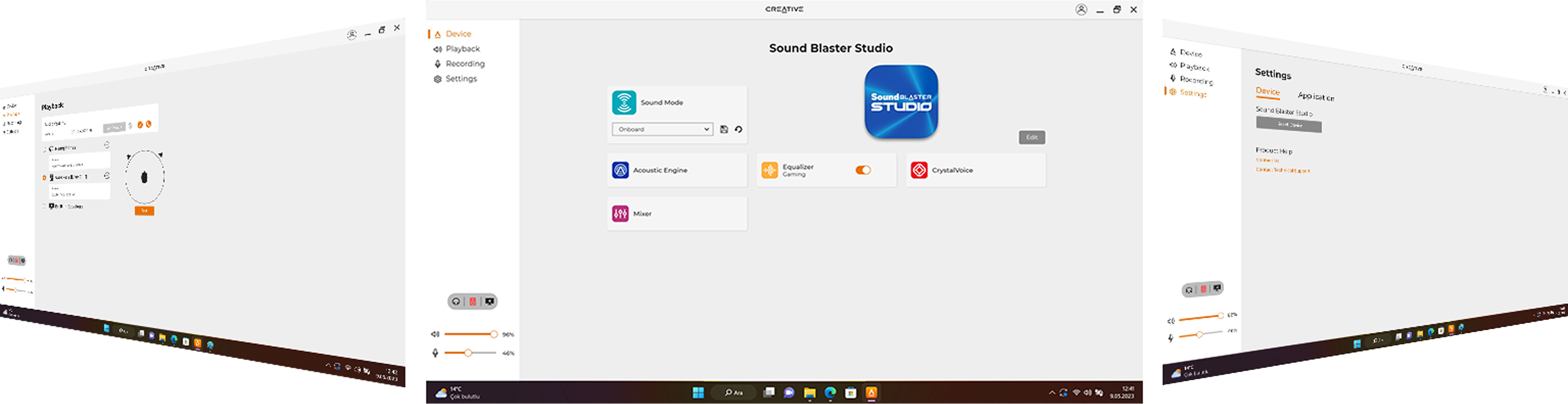Show hidden tray icons in center taskbar

tap(1052, 393)
